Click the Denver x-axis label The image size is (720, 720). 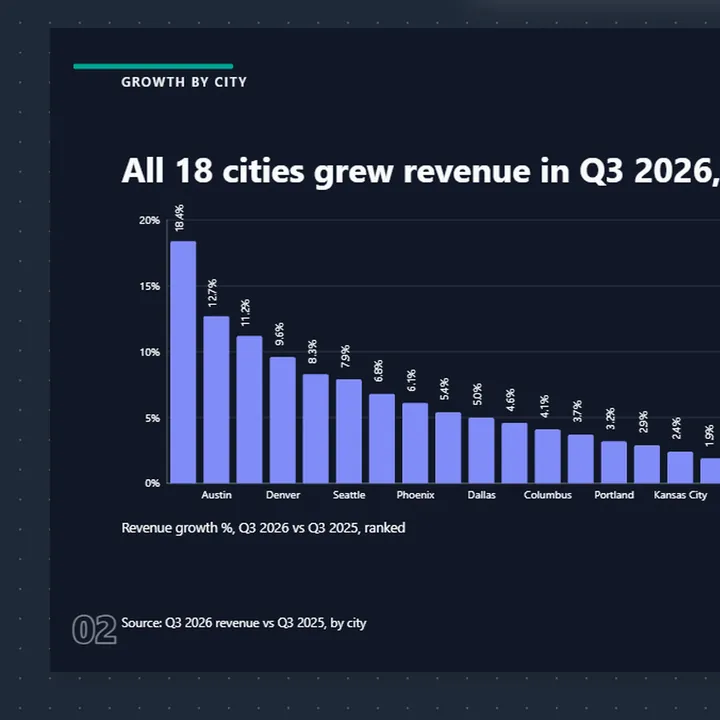click(283, 495)
